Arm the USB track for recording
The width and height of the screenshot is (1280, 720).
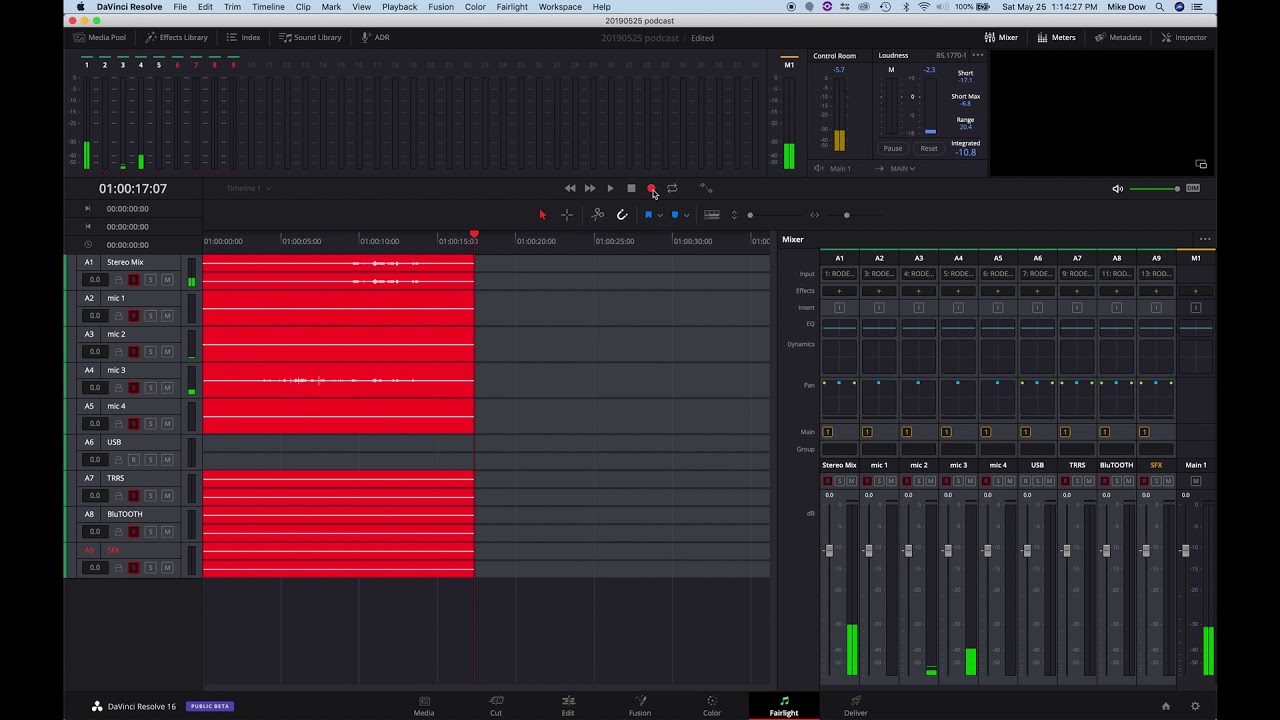[x=134, y=460]
